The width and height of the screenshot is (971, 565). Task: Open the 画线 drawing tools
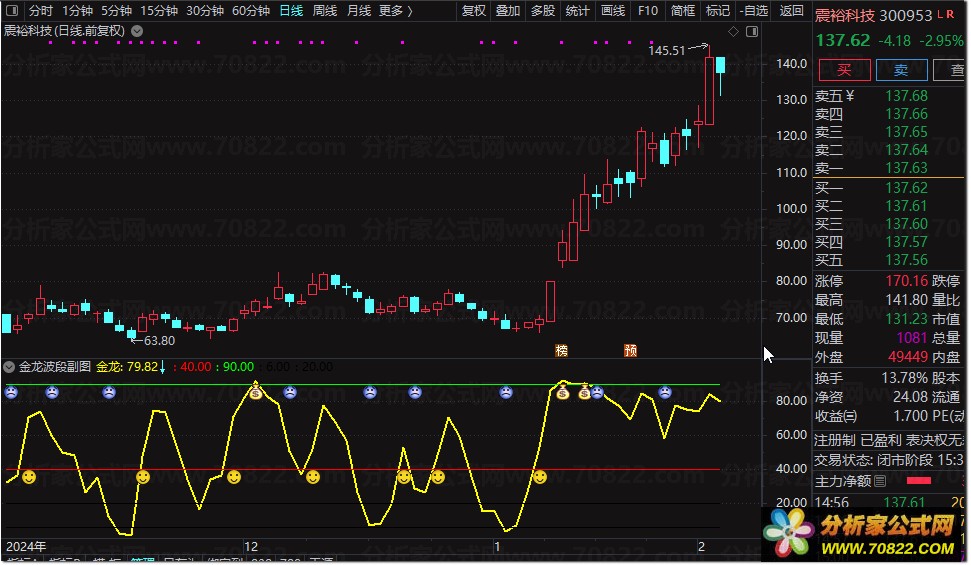click(613, 11)
